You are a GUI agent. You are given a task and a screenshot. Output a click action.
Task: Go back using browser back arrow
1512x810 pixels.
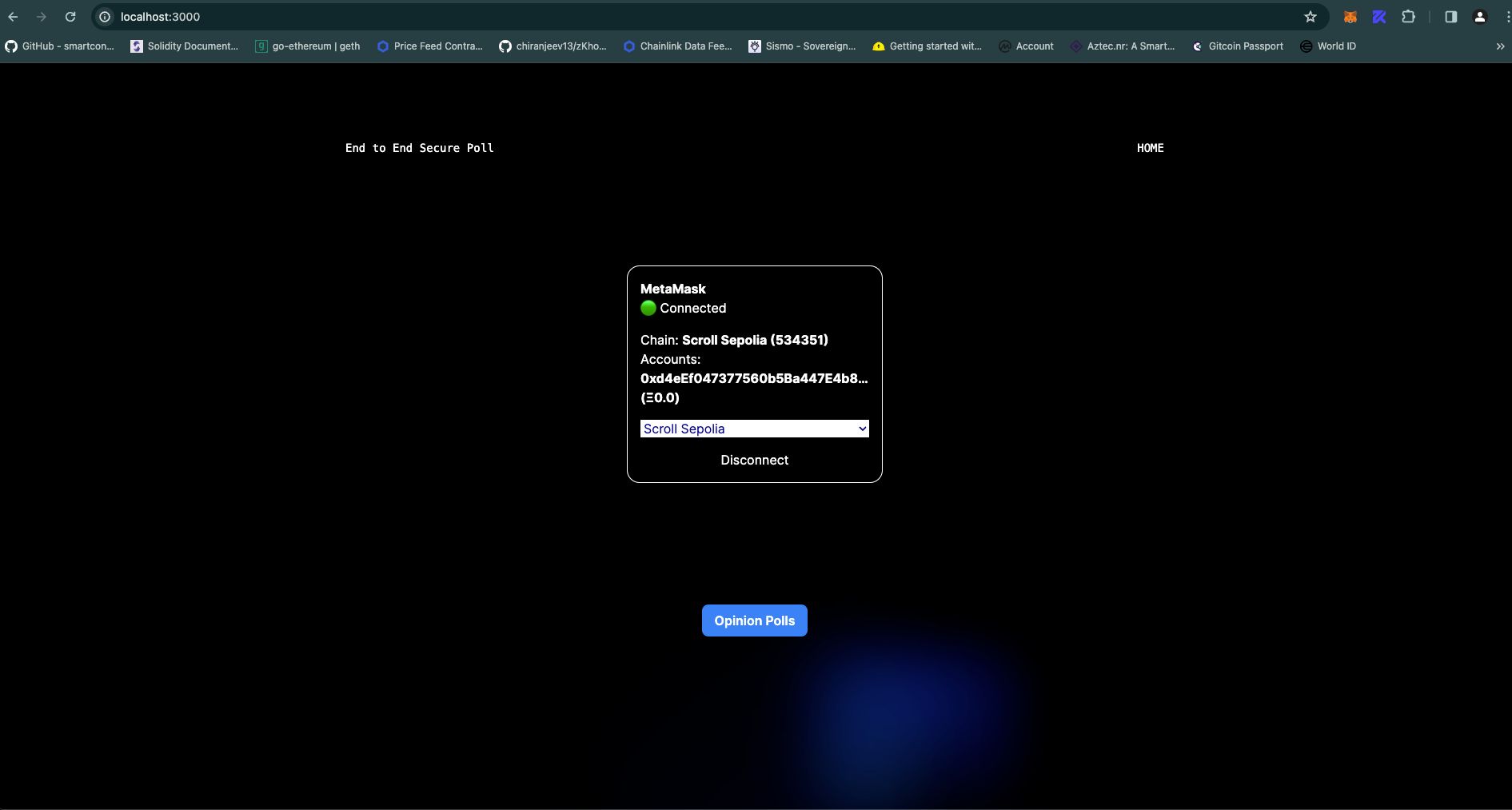click(x=13, y=16)
